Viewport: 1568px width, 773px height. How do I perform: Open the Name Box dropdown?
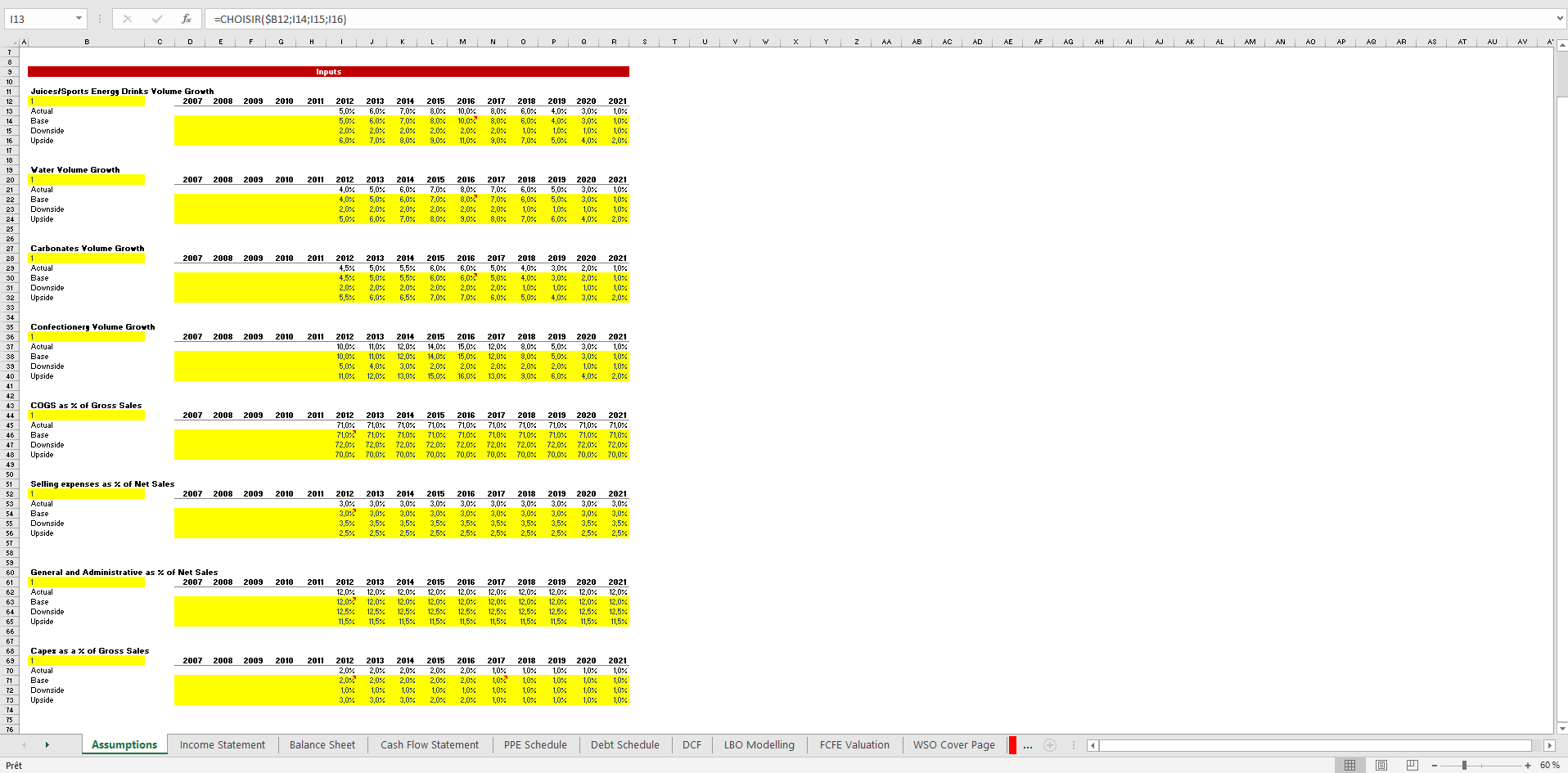[x=79, y=18]
